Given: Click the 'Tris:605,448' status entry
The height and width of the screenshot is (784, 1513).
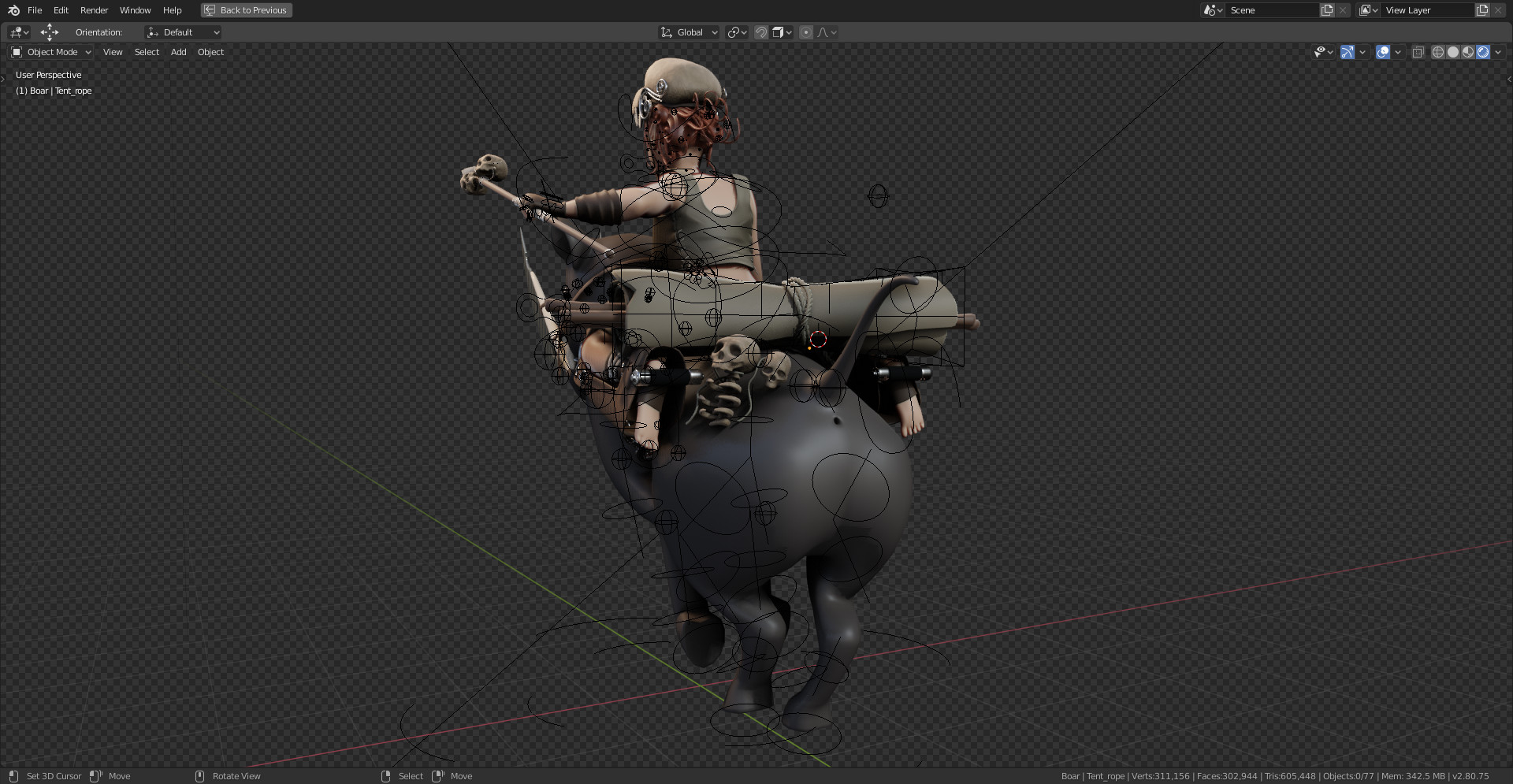Looking at the screenshot, I should (x=1290, y=776).
